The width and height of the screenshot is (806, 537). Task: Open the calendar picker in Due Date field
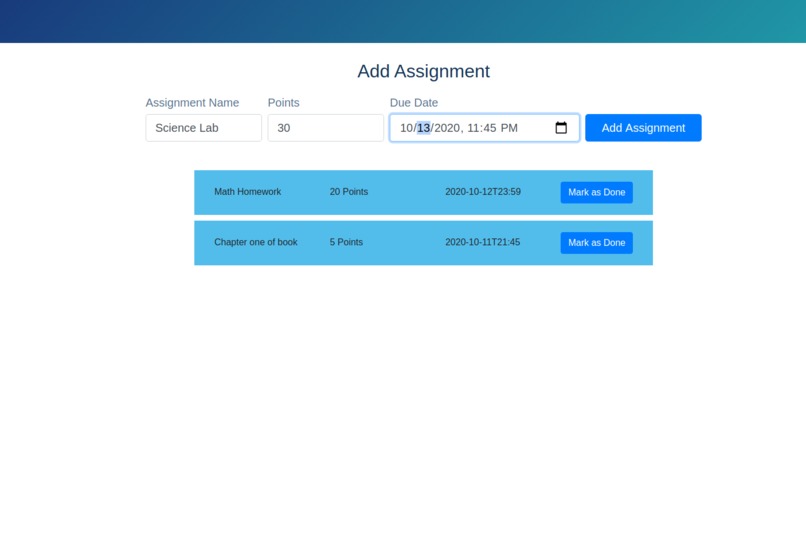click(561, 127)
